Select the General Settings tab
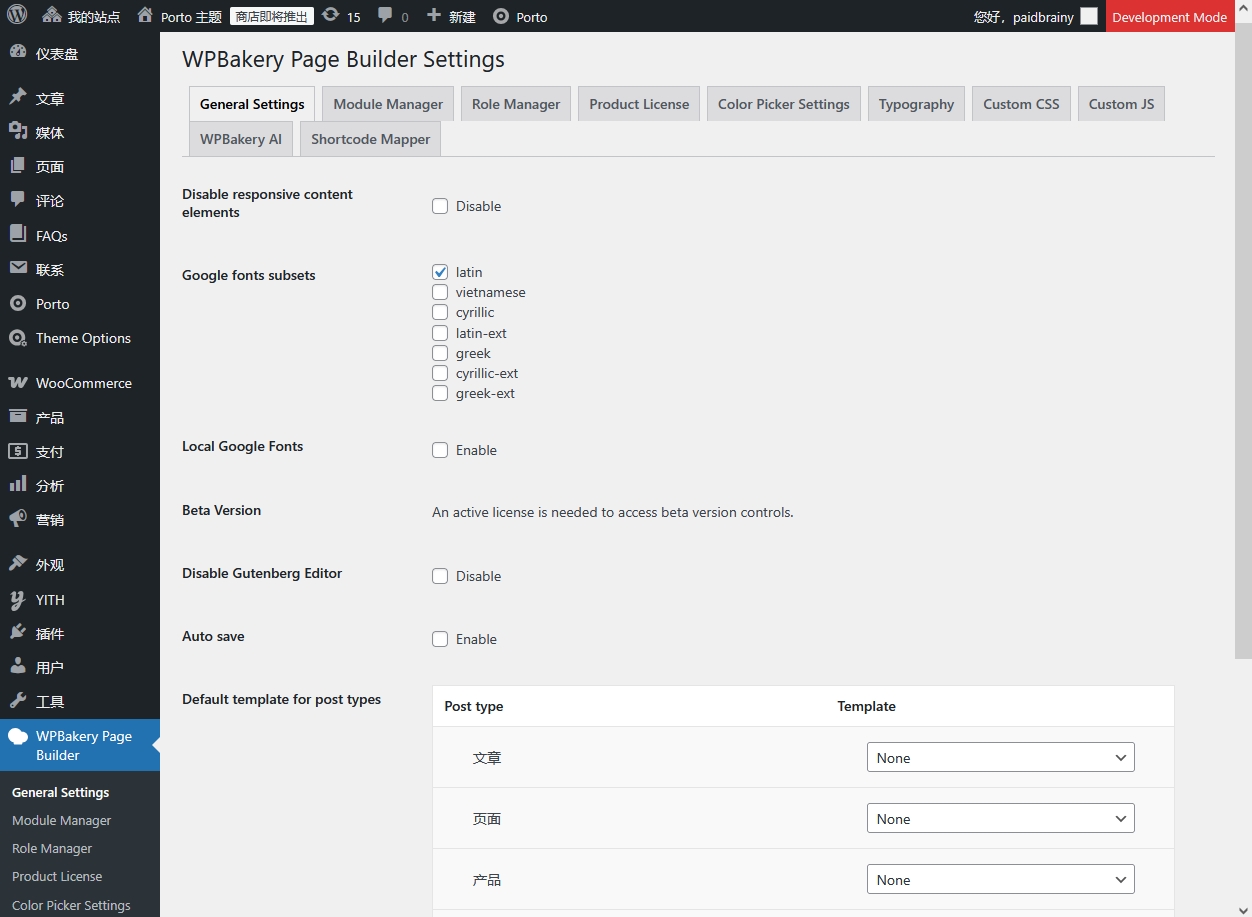 252,104
